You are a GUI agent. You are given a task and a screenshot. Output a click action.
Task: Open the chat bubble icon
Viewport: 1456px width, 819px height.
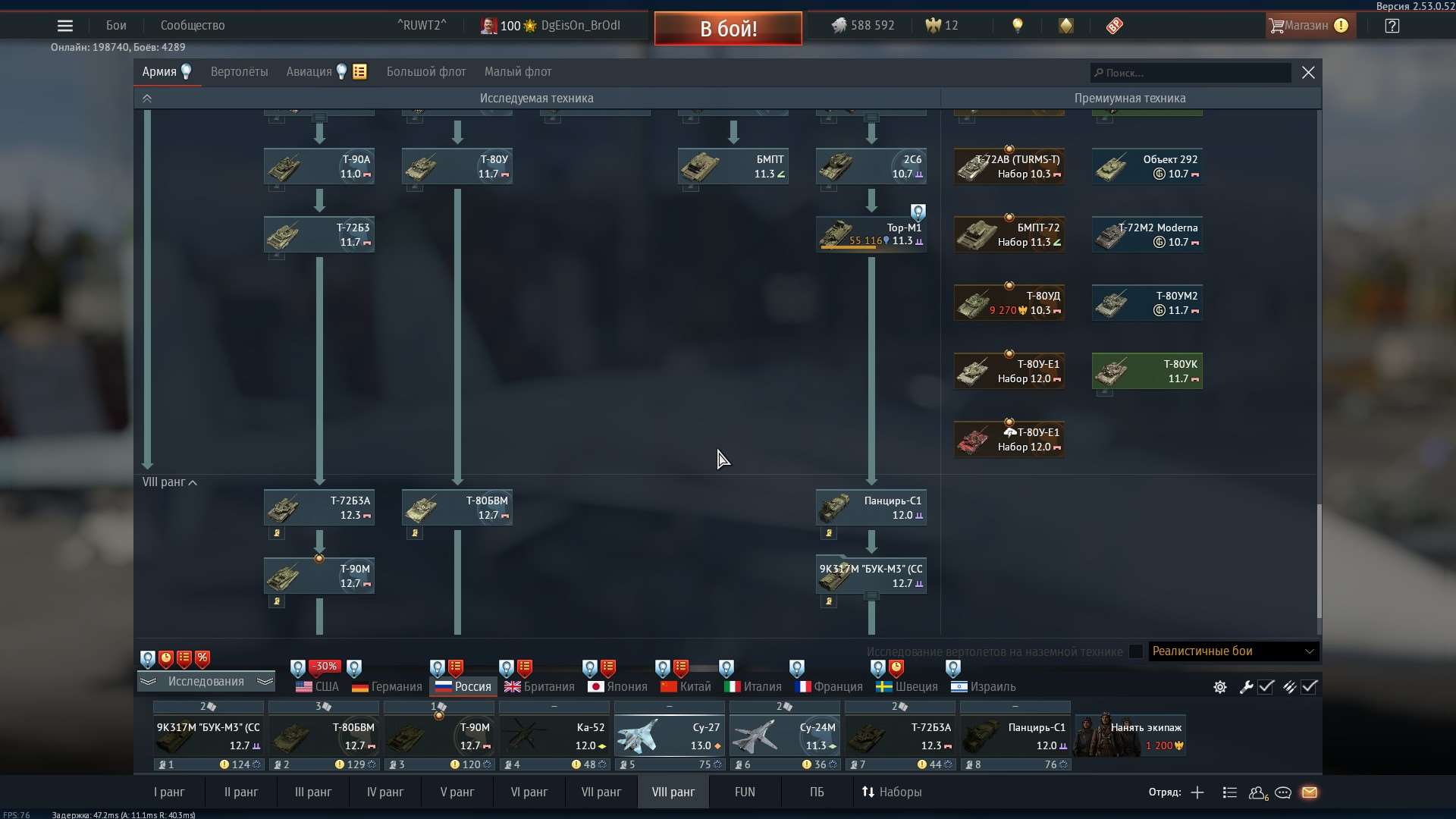(x=1283, y=792)
